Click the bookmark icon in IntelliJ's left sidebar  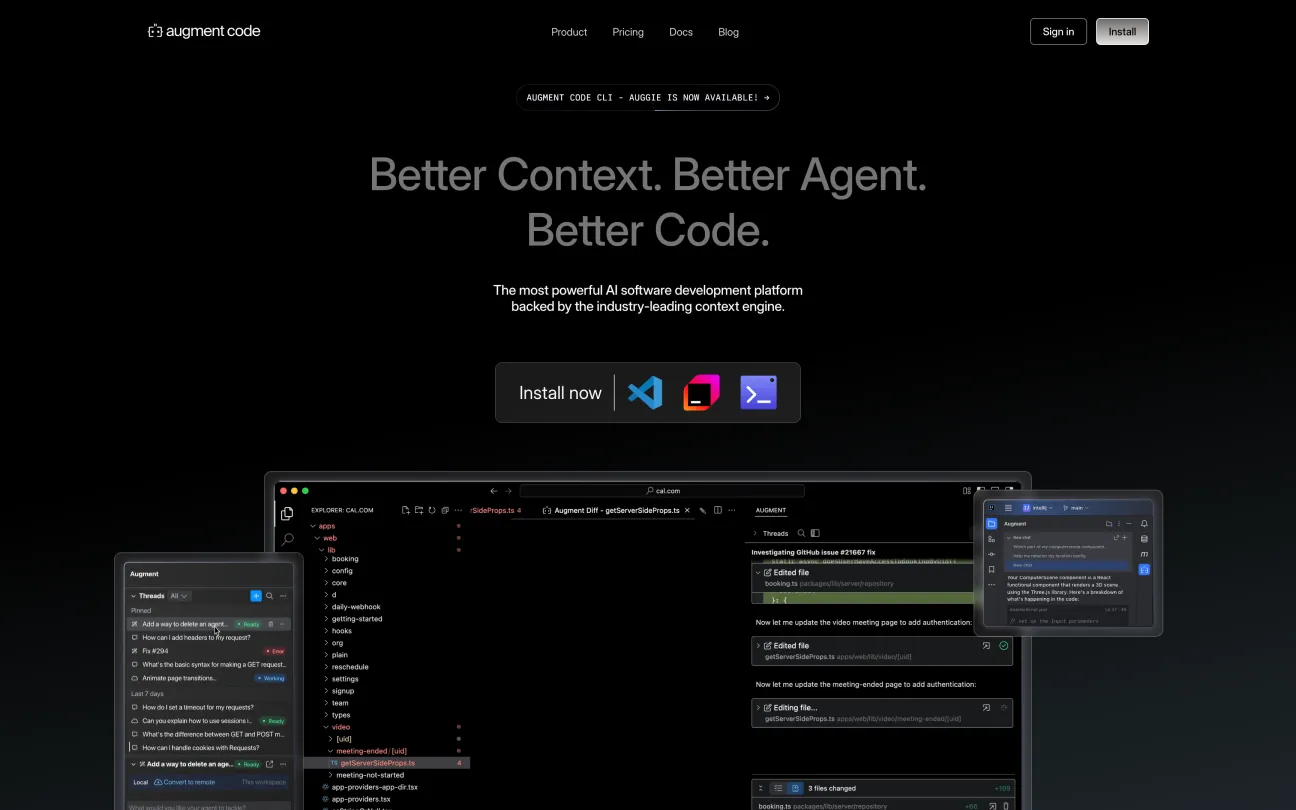click(x=991, y=569)
